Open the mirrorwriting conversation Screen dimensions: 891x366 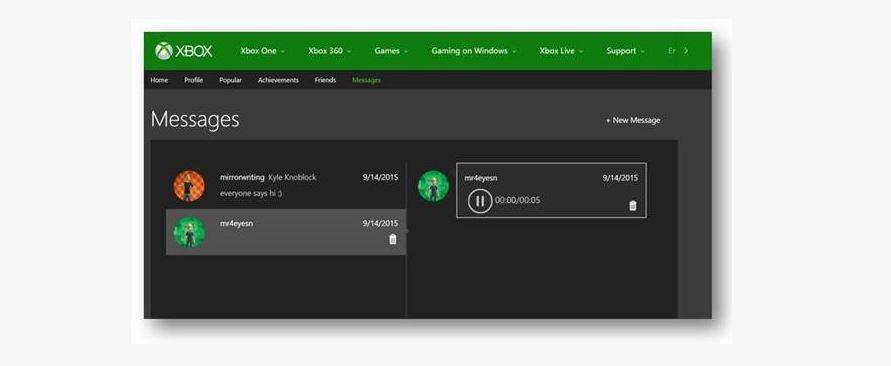(286, 186)
